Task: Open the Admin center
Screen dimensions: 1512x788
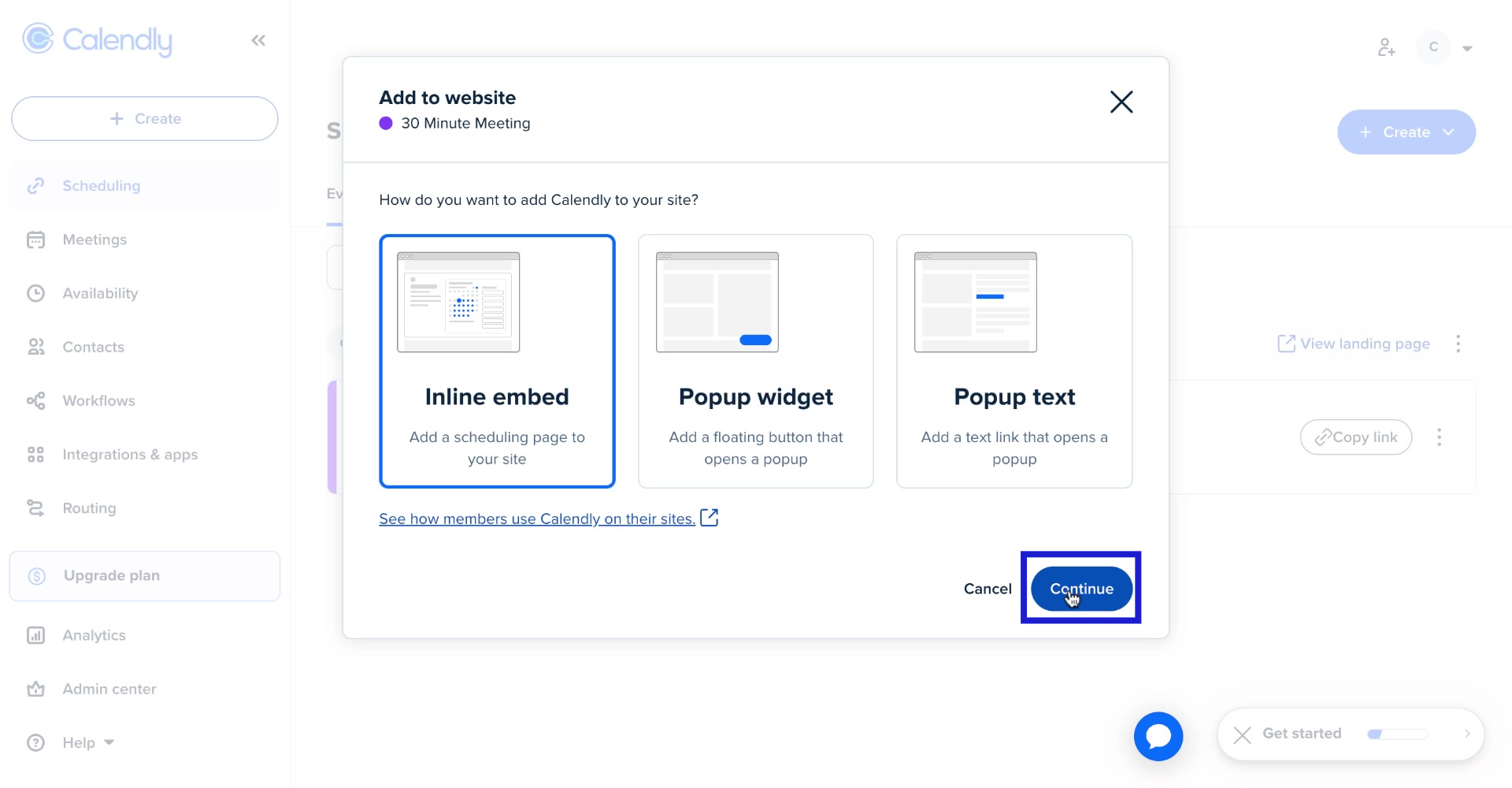Action: 109,689
